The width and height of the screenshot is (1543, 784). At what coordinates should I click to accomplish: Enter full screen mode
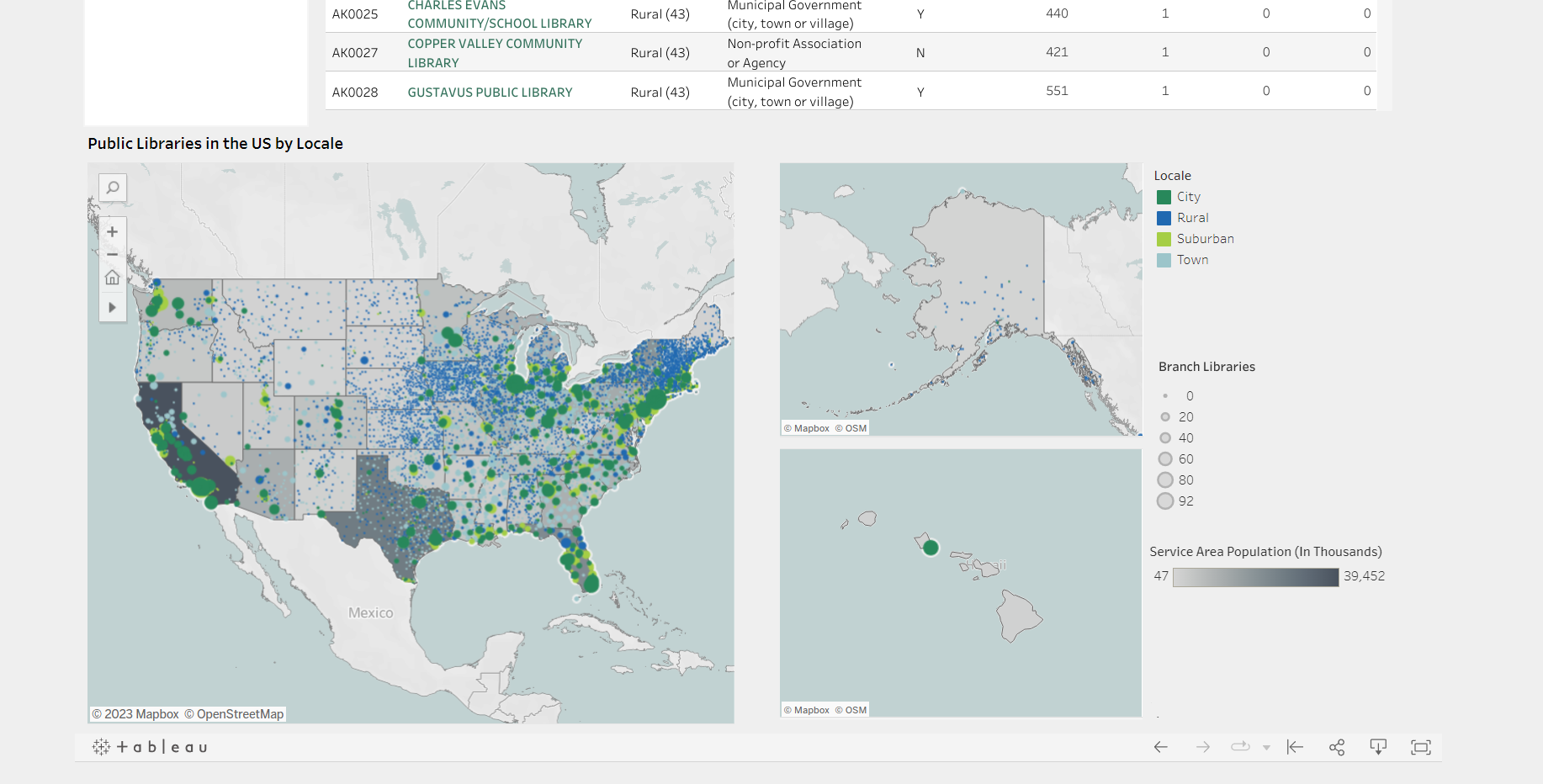(1420, 747)
